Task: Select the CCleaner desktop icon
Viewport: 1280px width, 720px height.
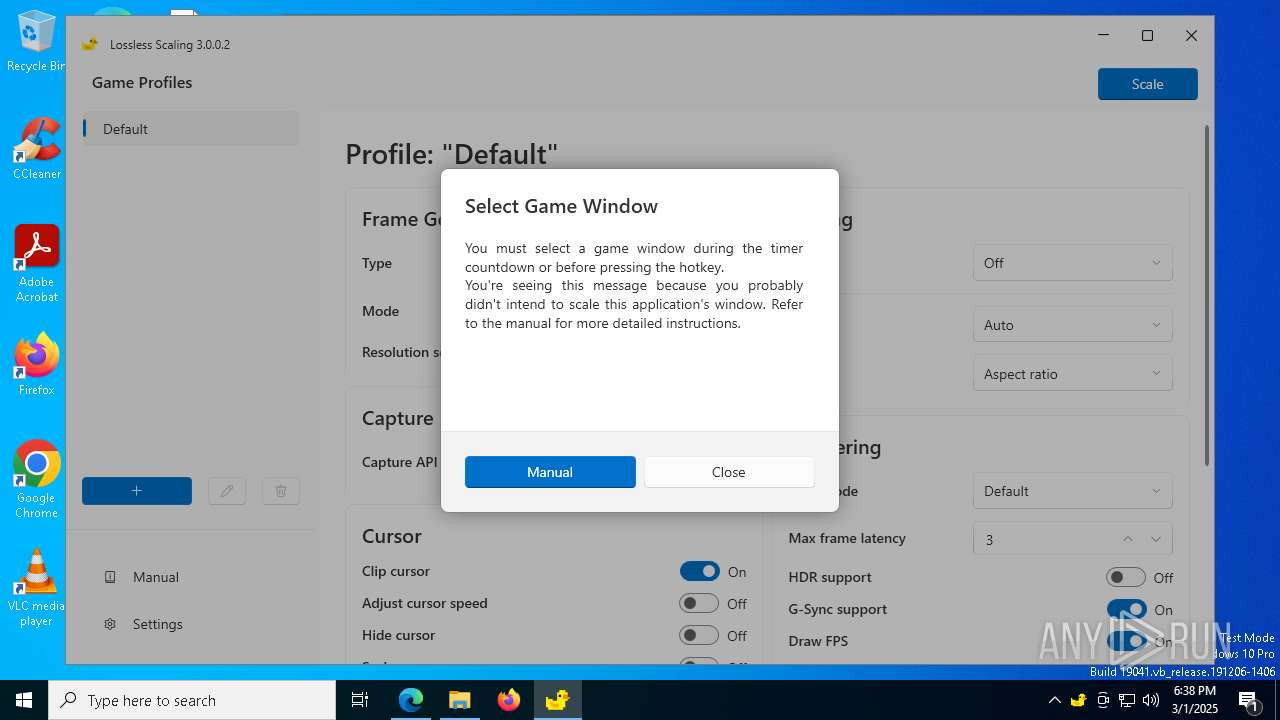Action: click(36, 149)
